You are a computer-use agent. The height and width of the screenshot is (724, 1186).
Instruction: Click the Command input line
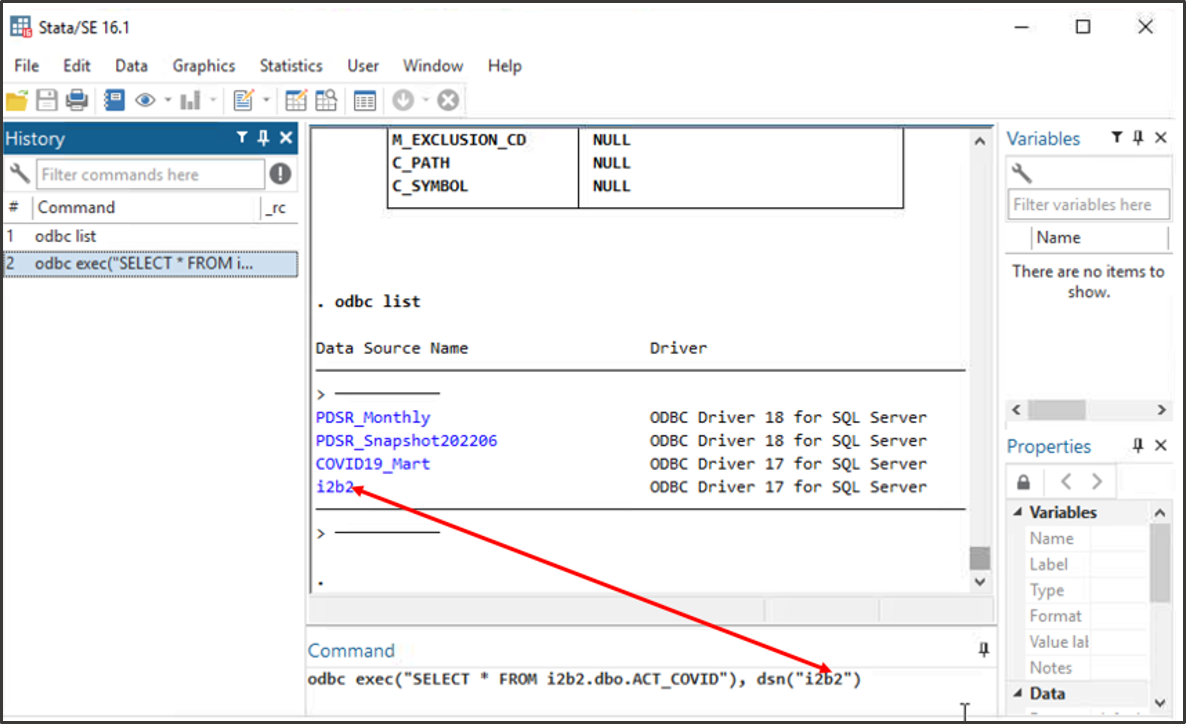(x=649, y=679)
